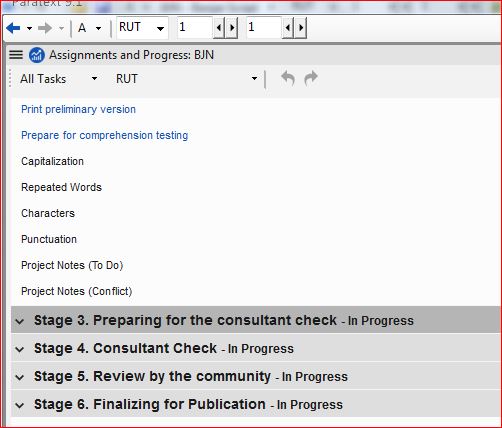Expand Stage 4 Consultant Check chevron
The image size is (502, 428).
20,349
